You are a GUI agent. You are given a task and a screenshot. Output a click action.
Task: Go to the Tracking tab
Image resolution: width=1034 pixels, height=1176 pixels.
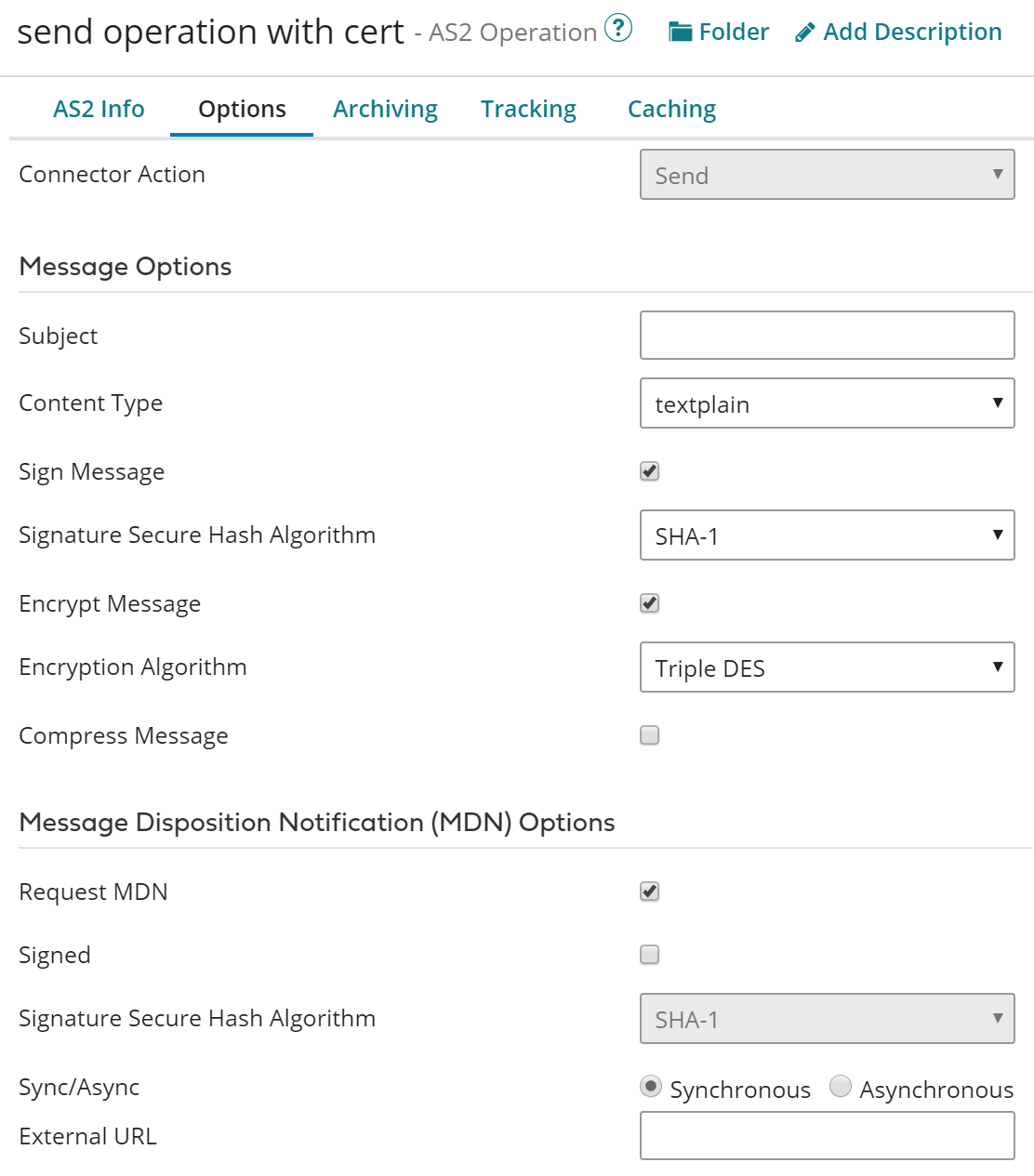[528, 109]
